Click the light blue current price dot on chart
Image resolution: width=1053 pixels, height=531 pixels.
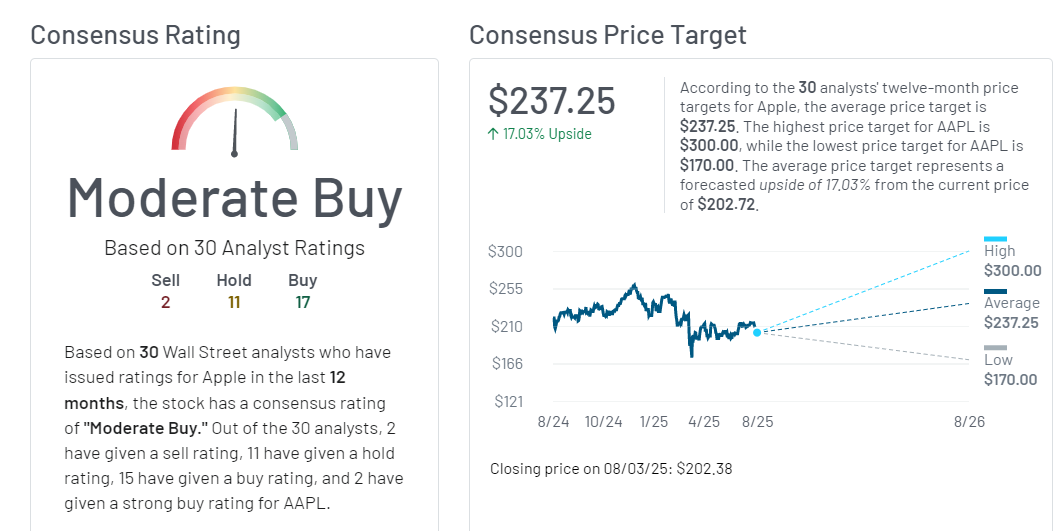point(757,332)
